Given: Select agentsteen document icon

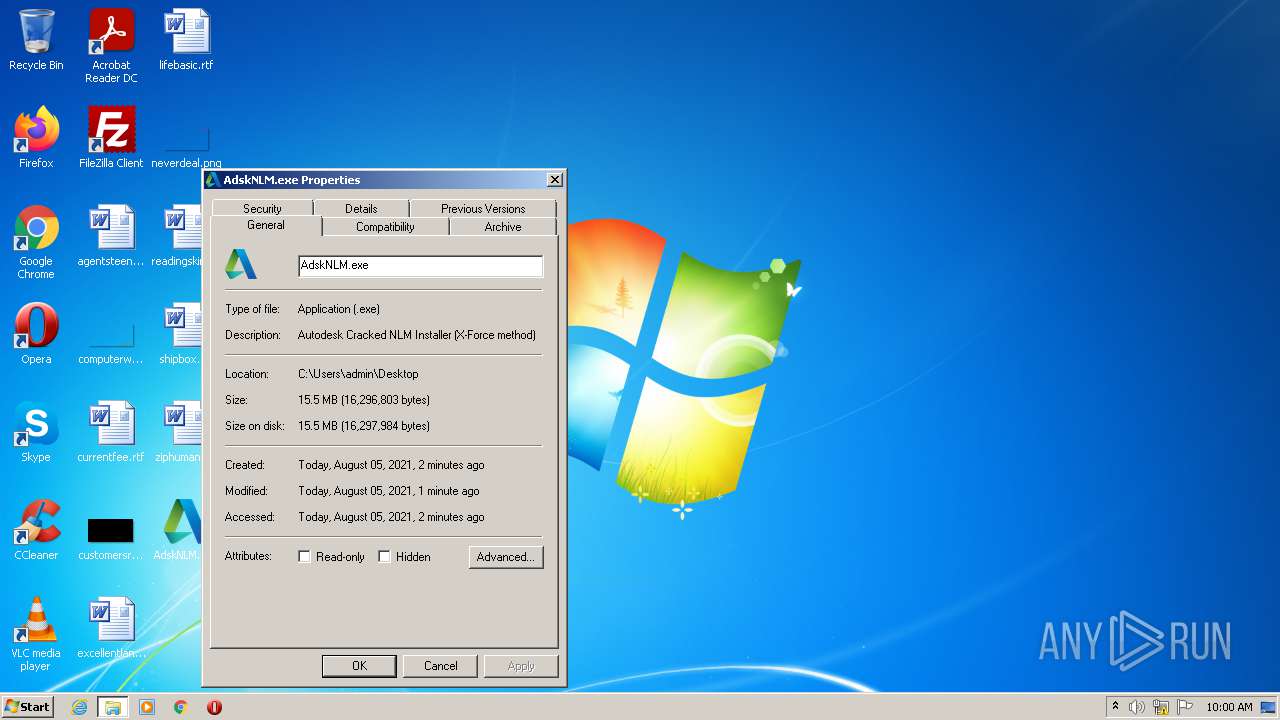Looking at the screenshot, I should click(111, 236).
